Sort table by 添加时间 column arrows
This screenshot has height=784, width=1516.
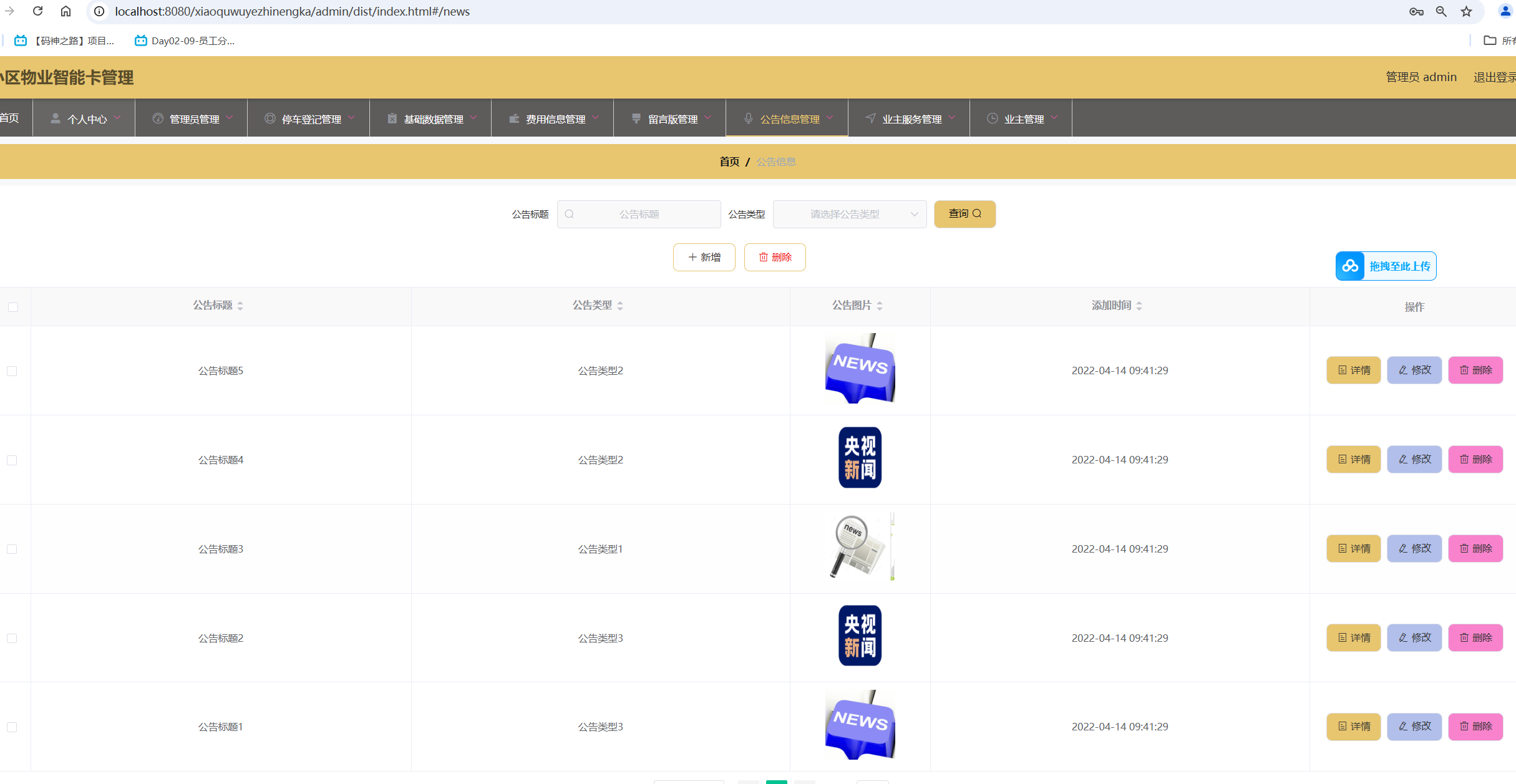coord(1139,306)
